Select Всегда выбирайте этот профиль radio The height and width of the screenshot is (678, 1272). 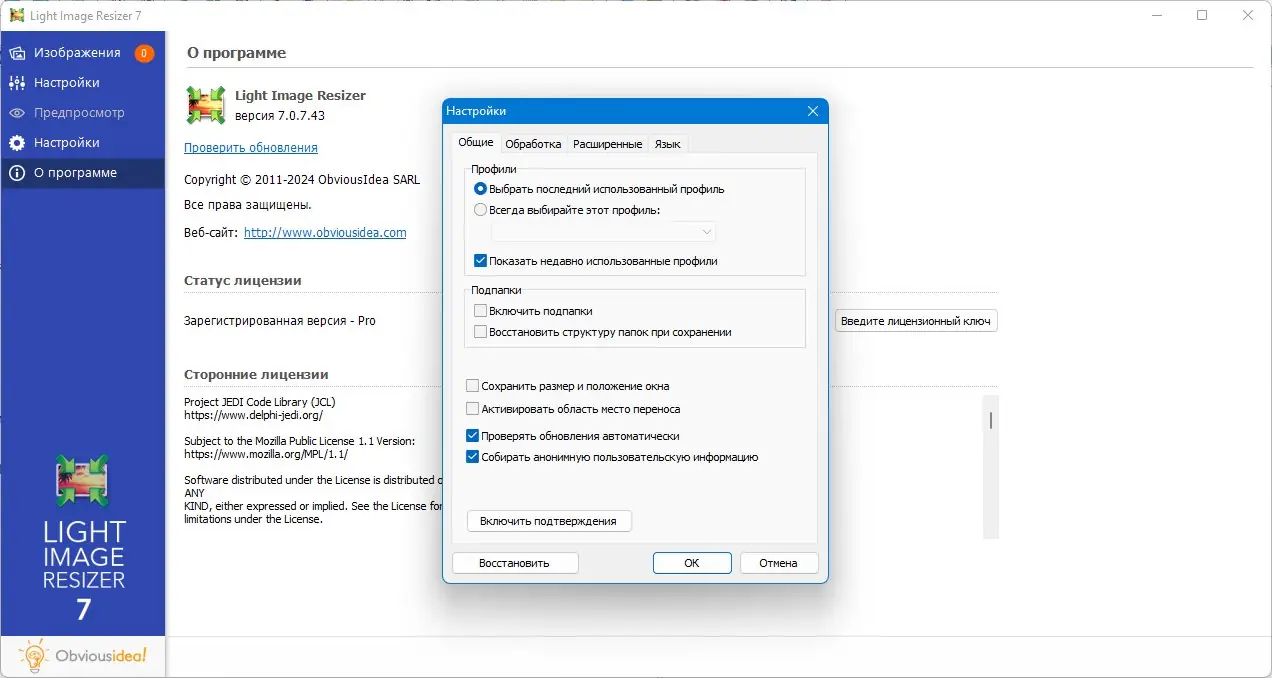tap(481, 210)
